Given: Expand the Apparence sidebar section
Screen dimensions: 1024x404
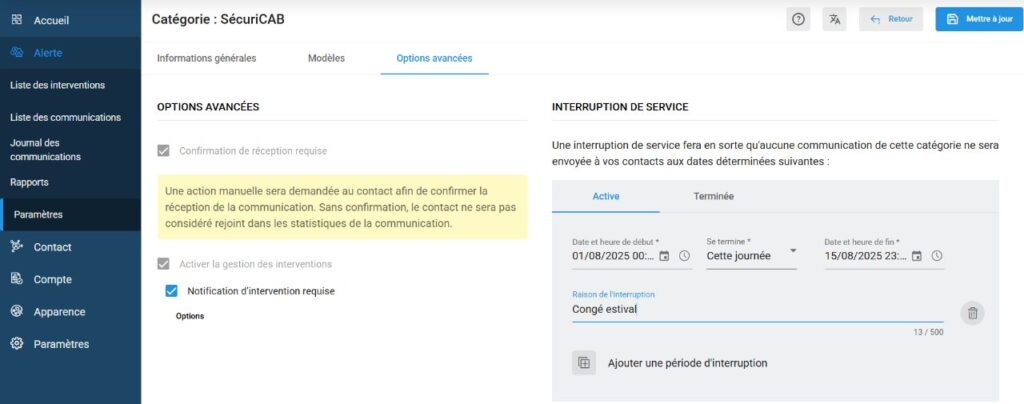Looking at the screenshot, I should (x=59, y=311).
